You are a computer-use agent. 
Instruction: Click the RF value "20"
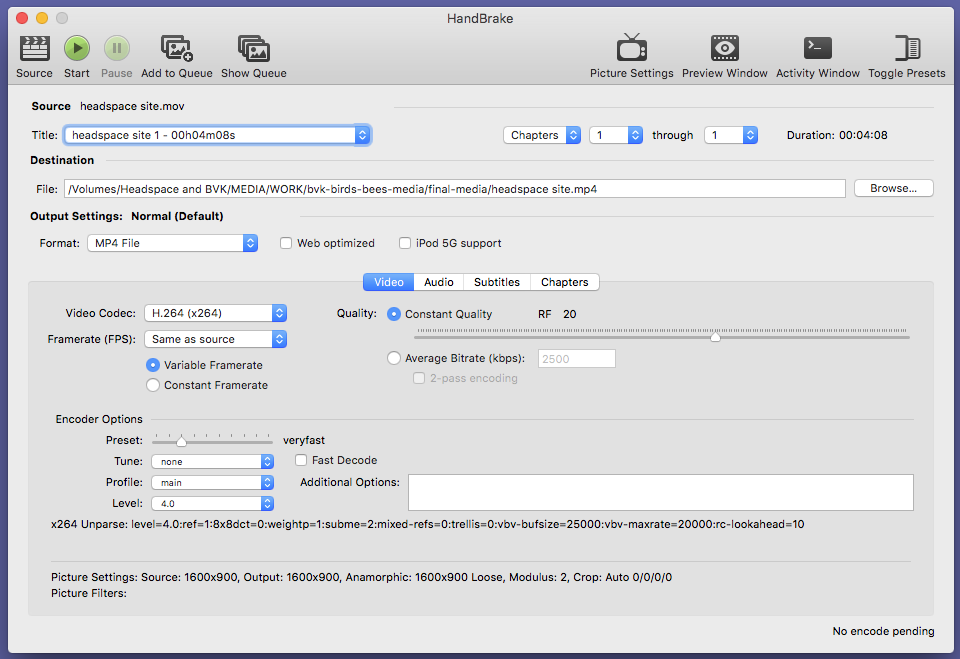[x=569, y=314]
